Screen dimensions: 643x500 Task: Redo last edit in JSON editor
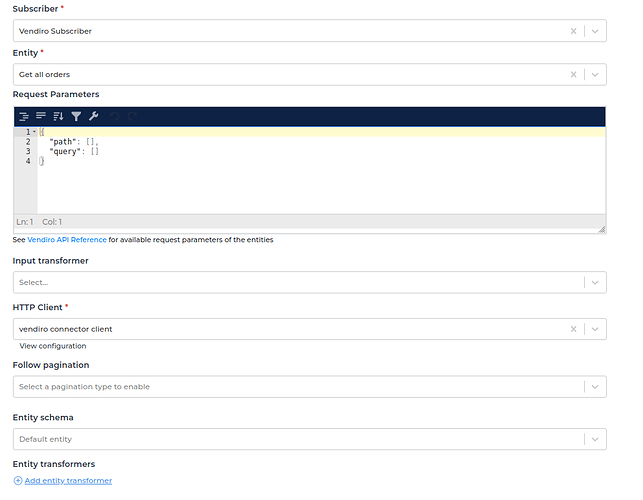point(132,116)
